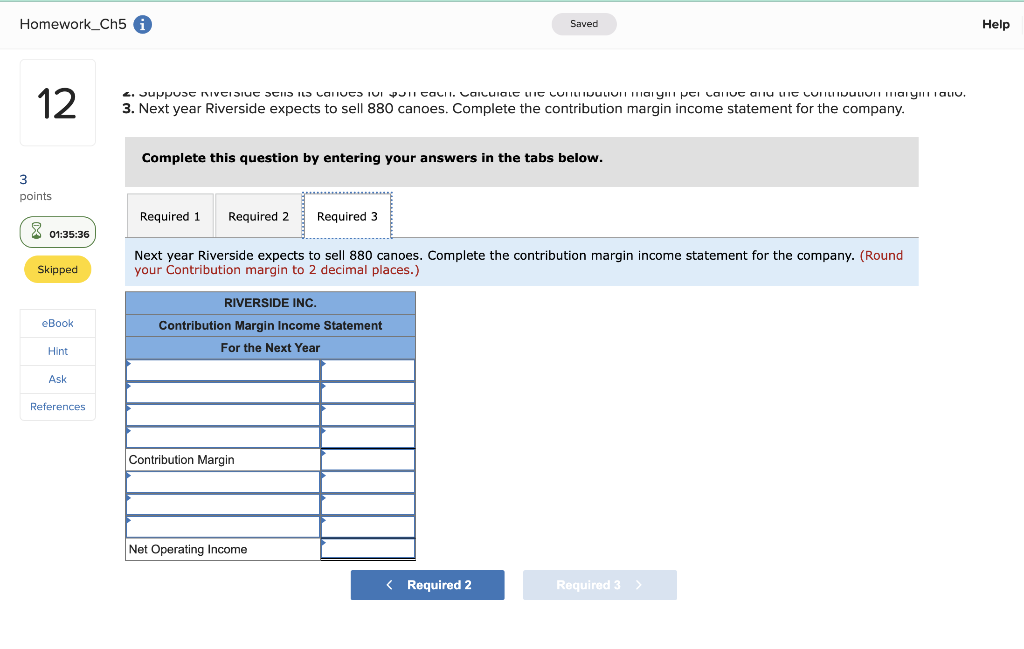Click the Saved status indicator
This screenshot has width=1024, height=649.
click(x=584, y=23)
